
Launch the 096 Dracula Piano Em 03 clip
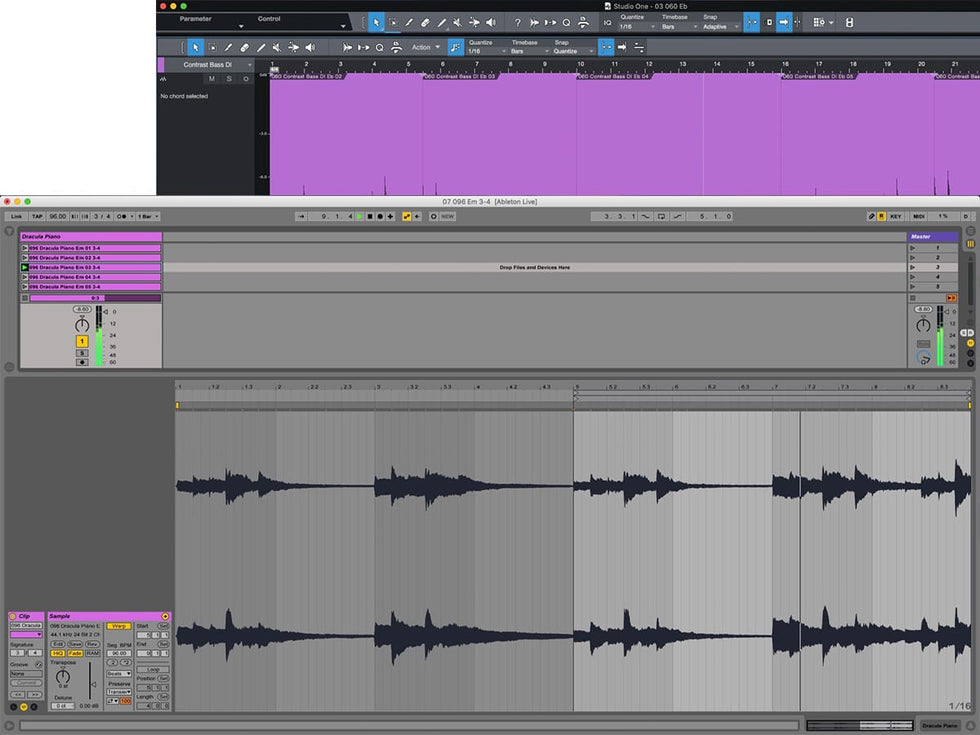pos(25,267)
